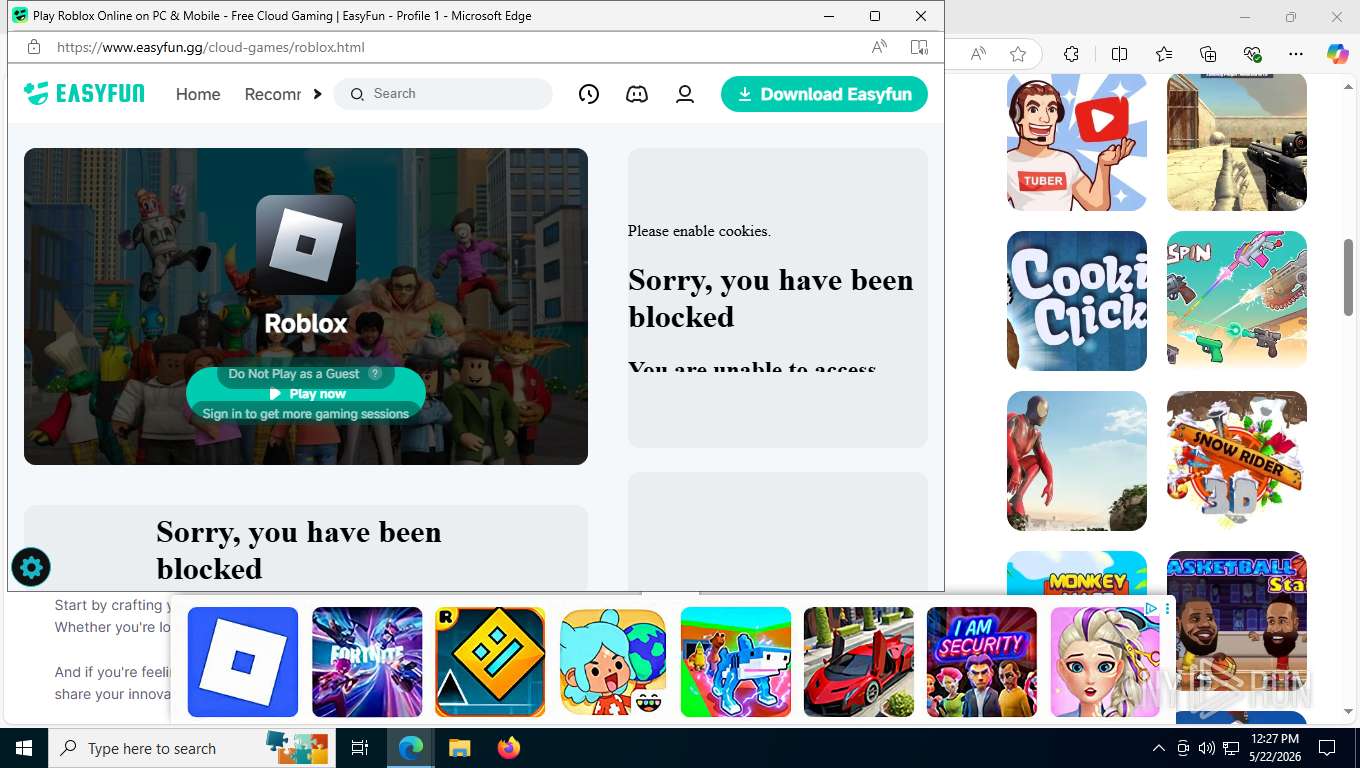Viewport: 1360px width, 768px height.
Task: Click Download Easyfun button
Action: pos(824,94)
